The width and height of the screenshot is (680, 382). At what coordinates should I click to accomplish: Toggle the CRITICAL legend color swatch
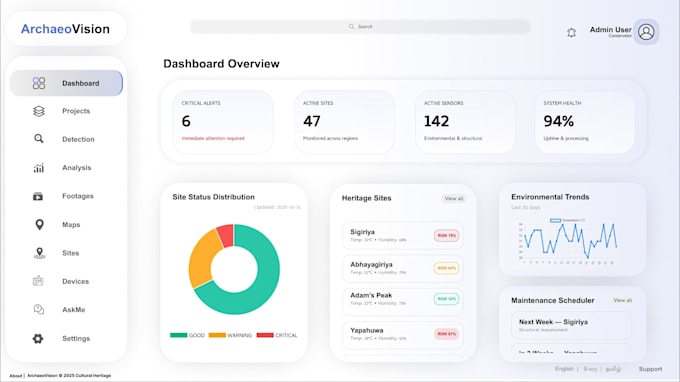265,335
